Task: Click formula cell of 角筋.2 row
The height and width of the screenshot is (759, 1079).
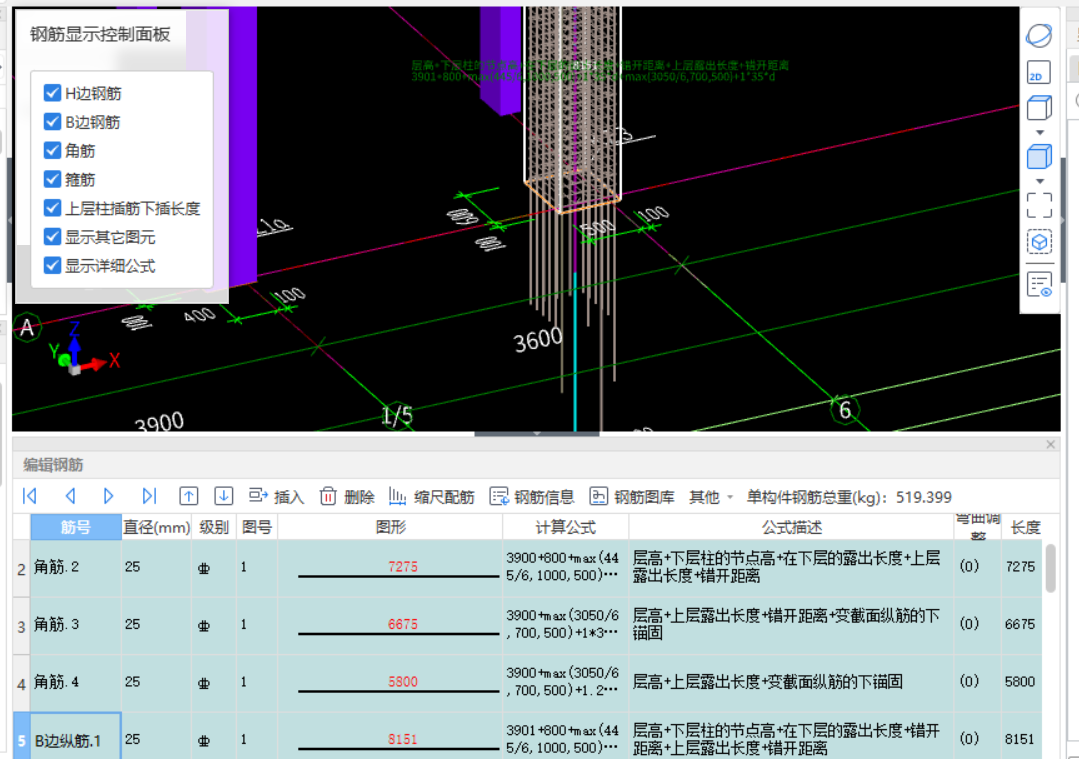Action: (565, 567)
